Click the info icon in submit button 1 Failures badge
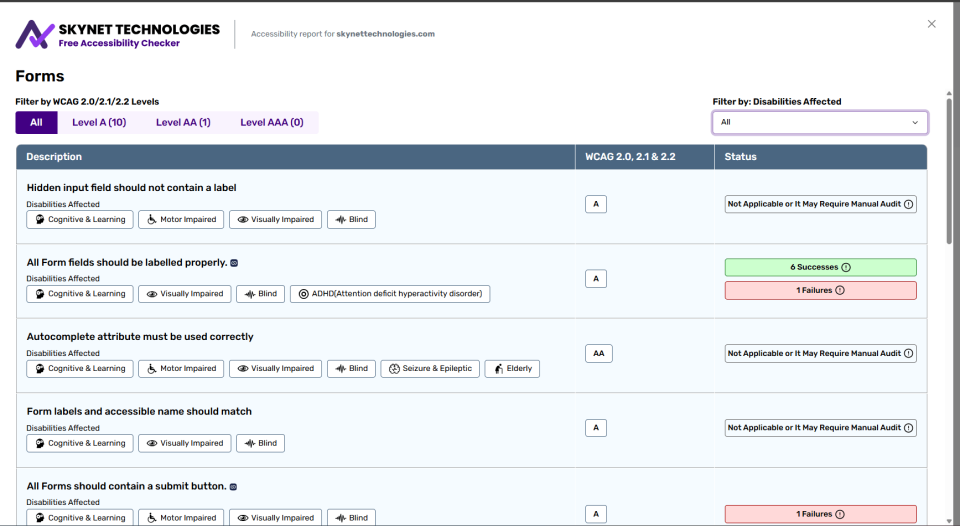The width and height of the screenshot is (960, 526). pos(840,514)
